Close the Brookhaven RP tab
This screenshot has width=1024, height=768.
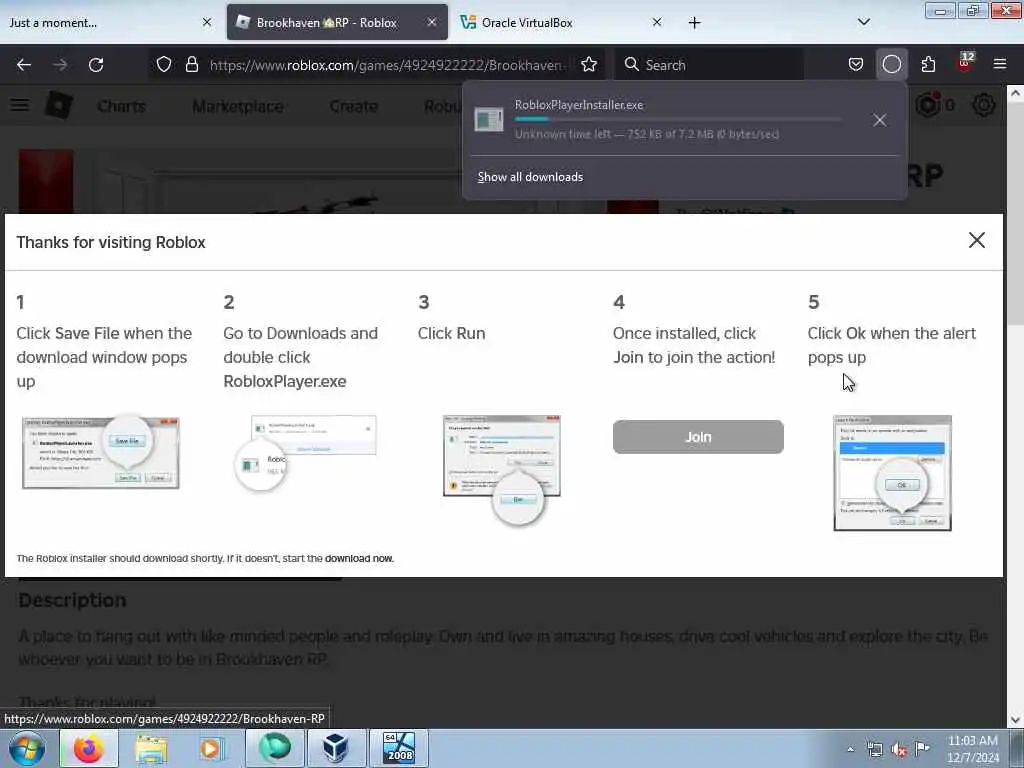point(432,22)
